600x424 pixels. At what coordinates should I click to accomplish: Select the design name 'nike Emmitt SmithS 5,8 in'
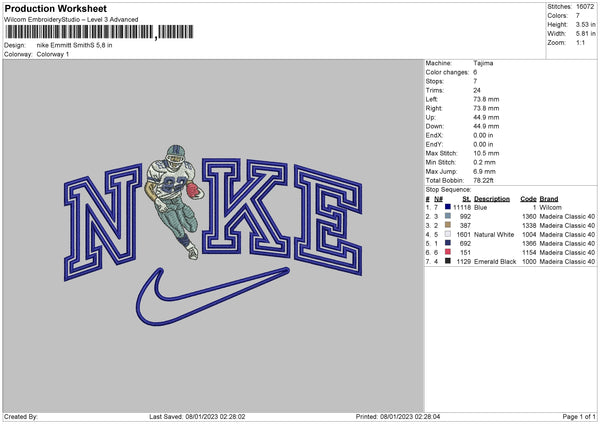(75, 45)
